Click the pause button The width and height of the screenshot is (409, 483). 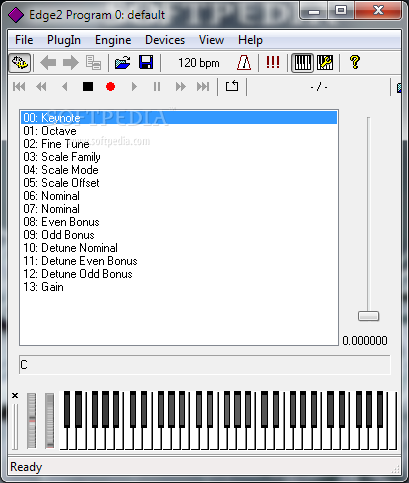(157, 87)
